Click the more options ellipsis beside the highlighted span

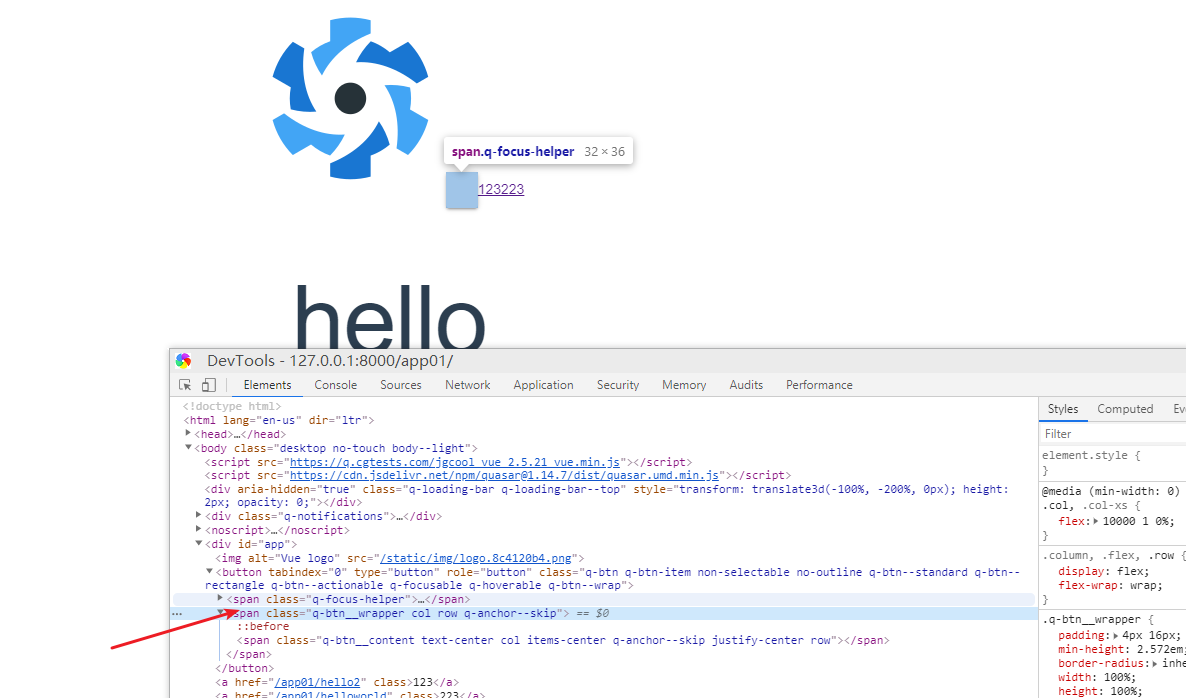(x=176, y=613)
